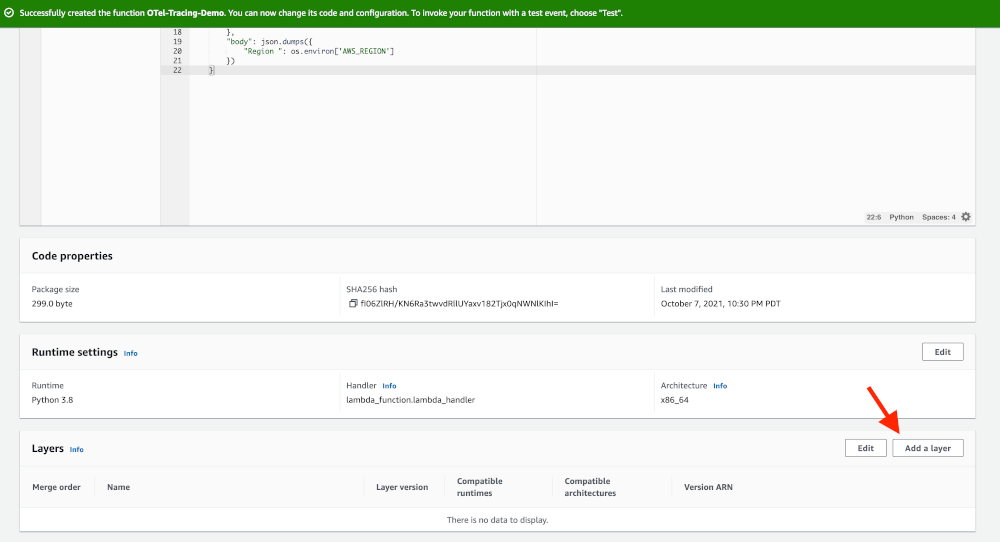
Task: Edit the Runtime settings
Action: pos(943,352)
